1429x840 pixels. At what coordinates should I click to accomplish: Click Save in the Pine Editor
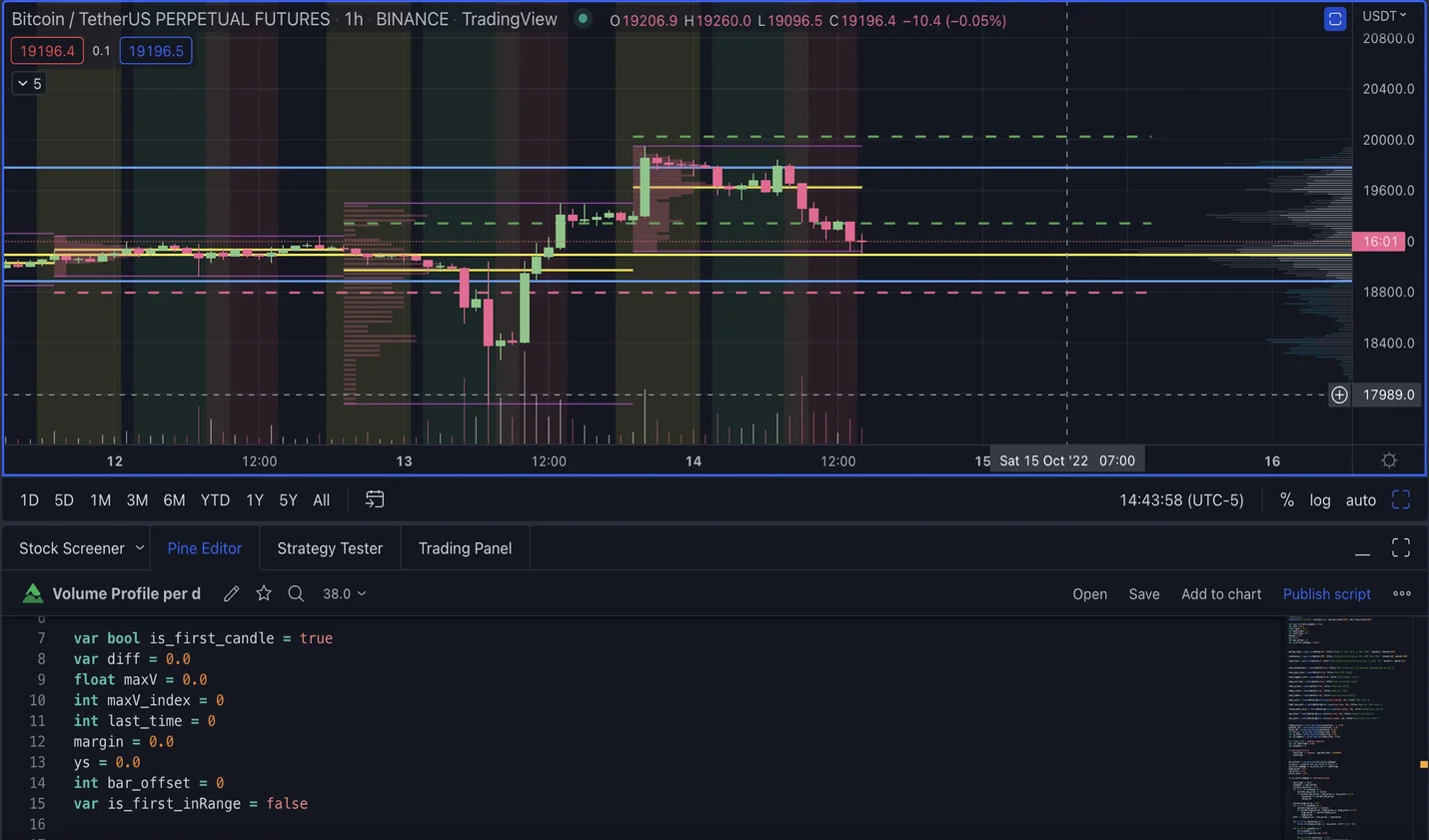1144,593
